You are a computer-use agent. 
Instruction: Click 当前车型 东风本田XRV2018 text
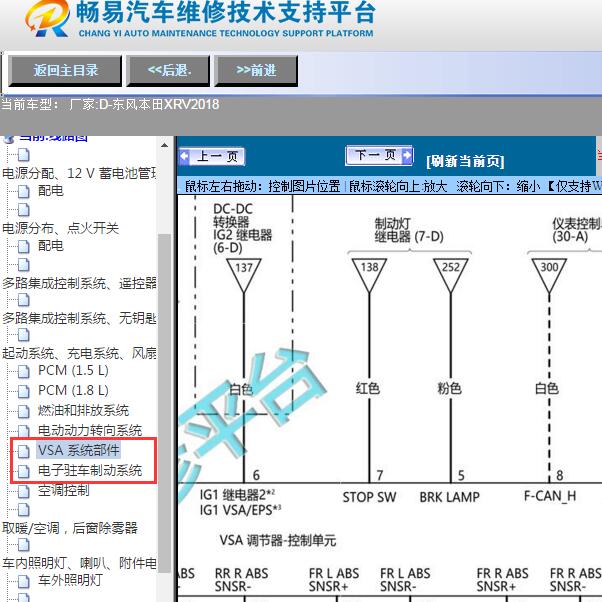pyautogui.click(x=110, y=104)
